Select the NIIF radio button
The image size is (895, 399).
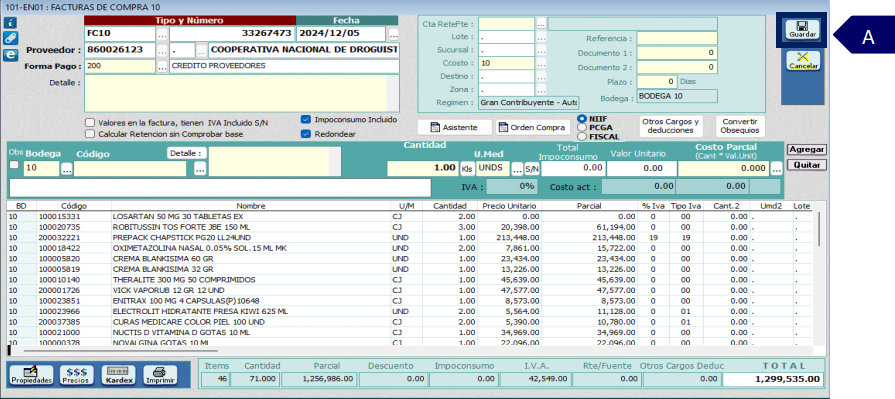coord(582,119)
